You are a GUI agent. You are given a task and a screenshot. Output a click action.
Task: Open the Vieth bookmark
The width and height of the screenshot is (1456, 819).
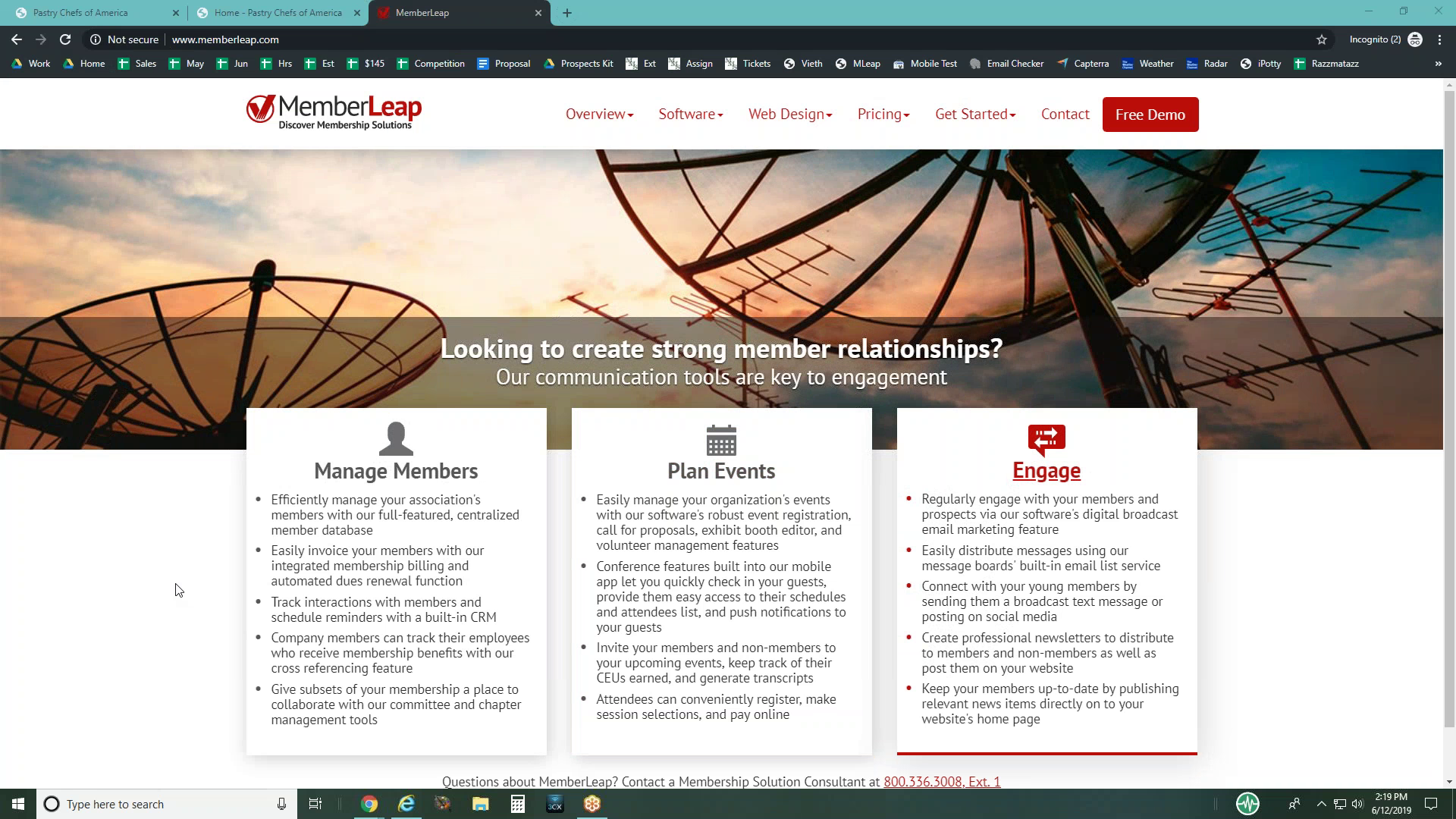tap(803, 64)
